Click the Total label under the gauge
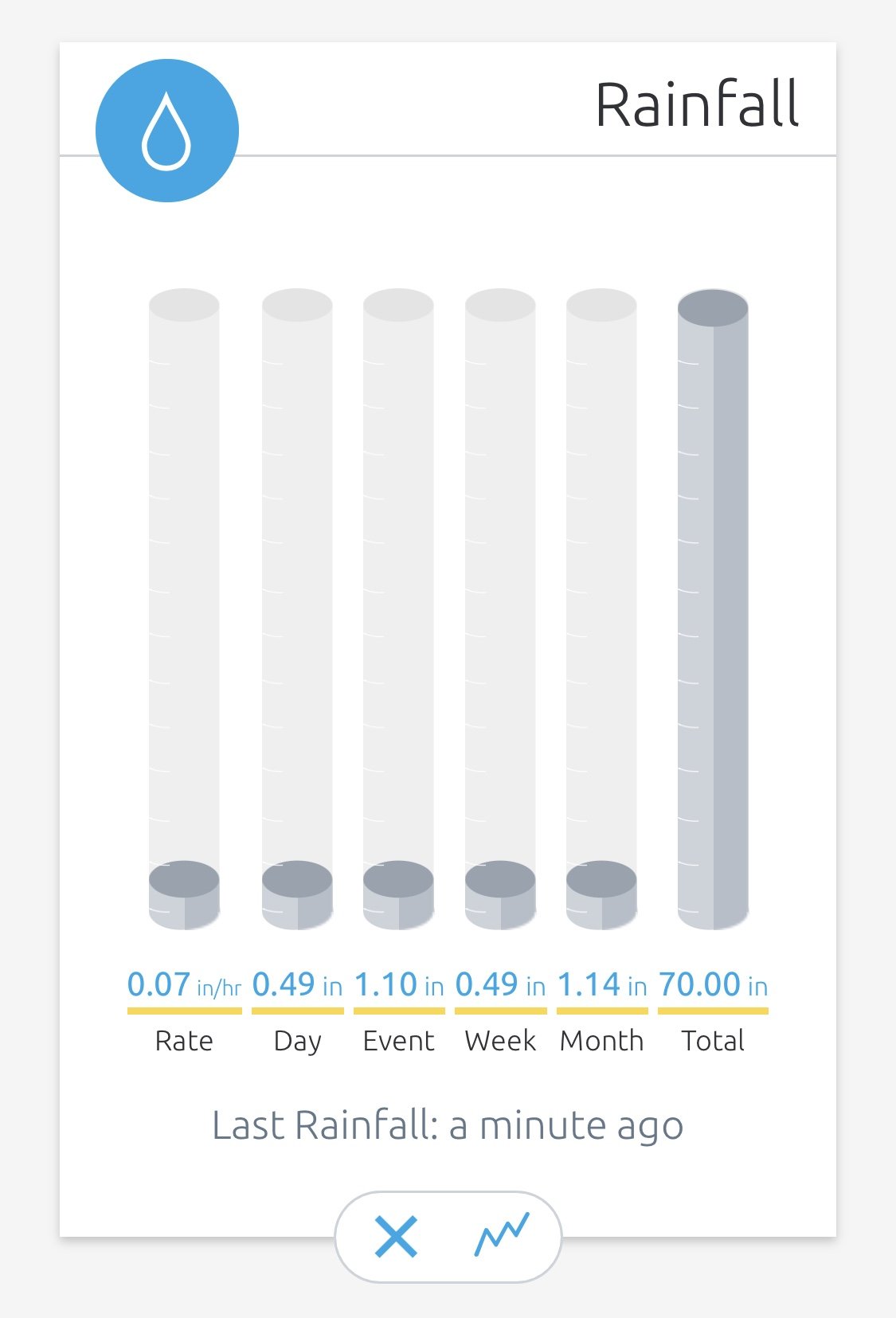896x1318 pixels. 713,1041
